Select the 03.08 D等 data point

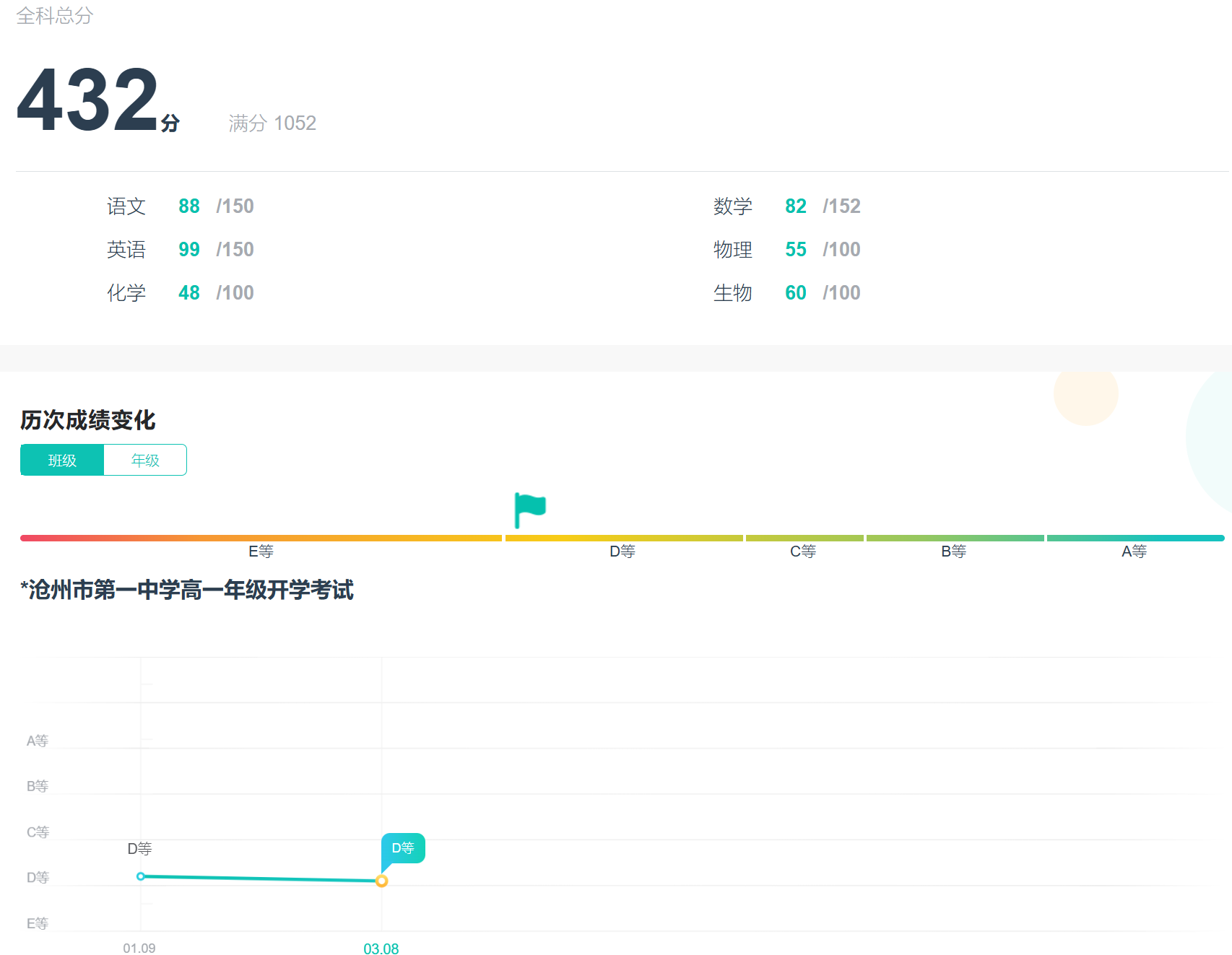pyautogui.click(x=382, y=881)
